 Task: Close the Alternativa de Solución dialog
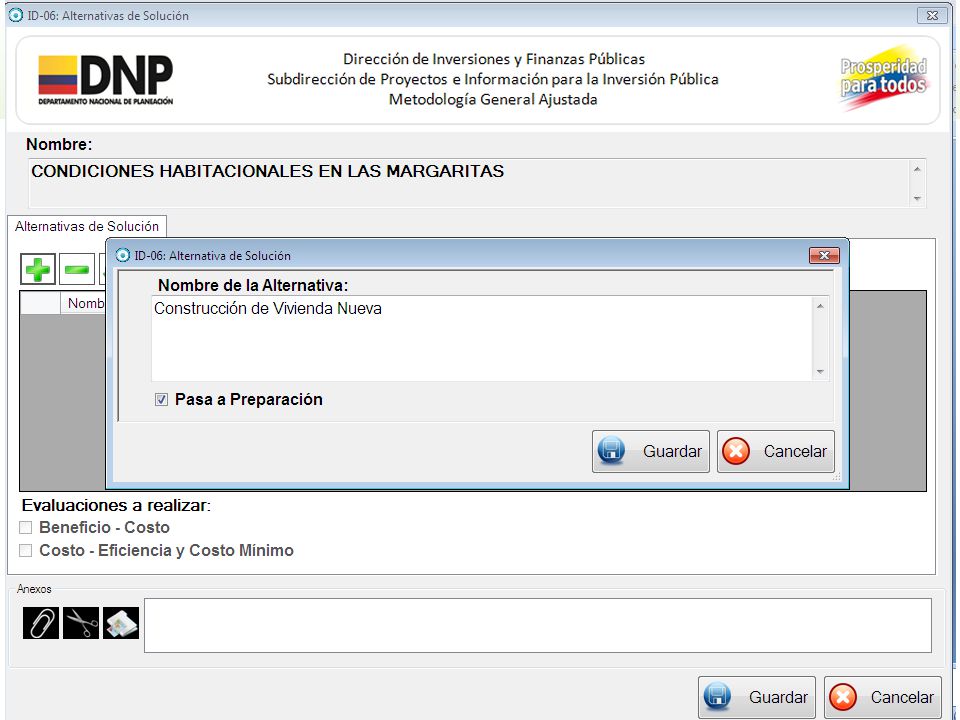point(824,255)
